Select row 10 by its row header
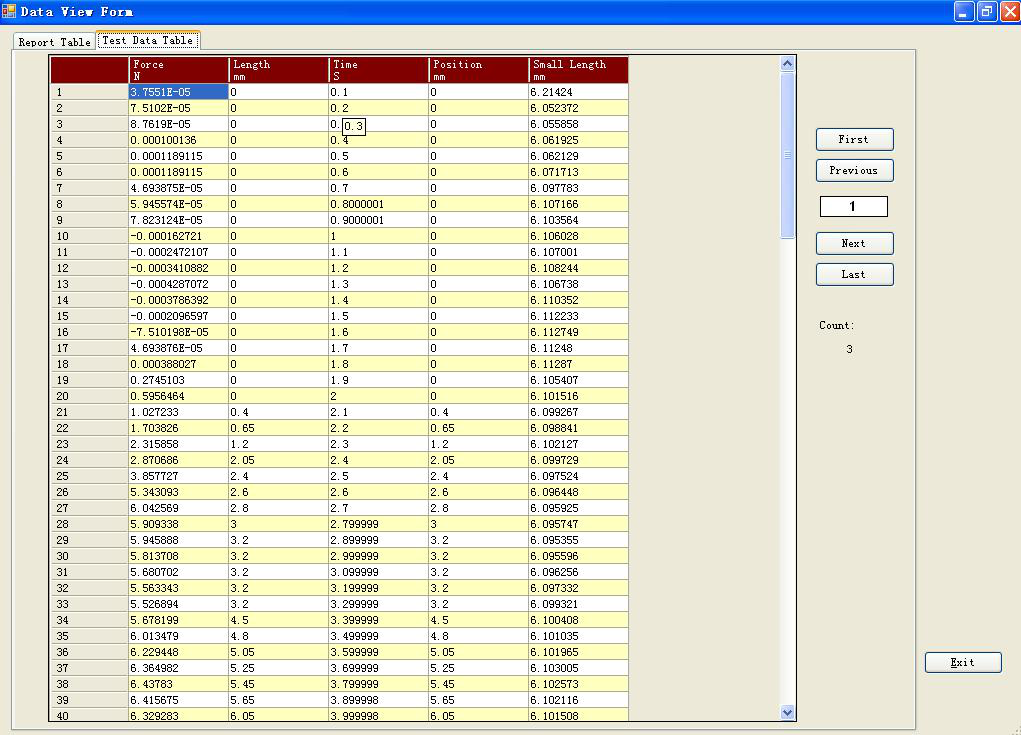Image resolution: width=1021 pixels, height=735 pixels. 90,236
